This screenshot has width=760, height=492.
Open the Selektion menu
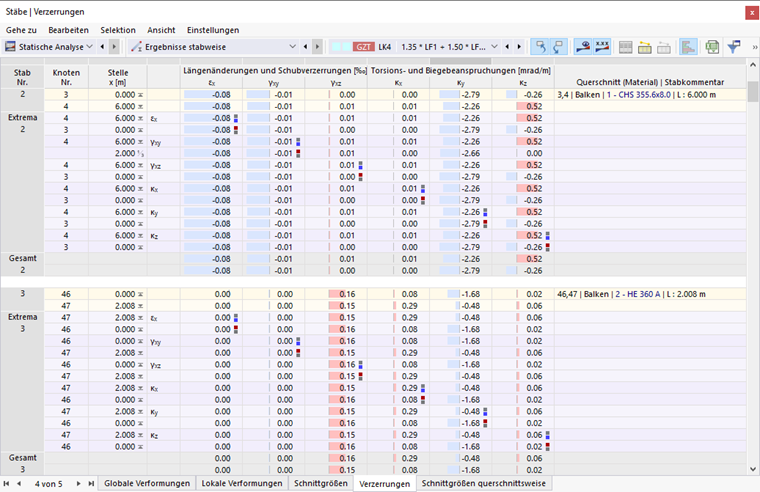click(118, 30)
